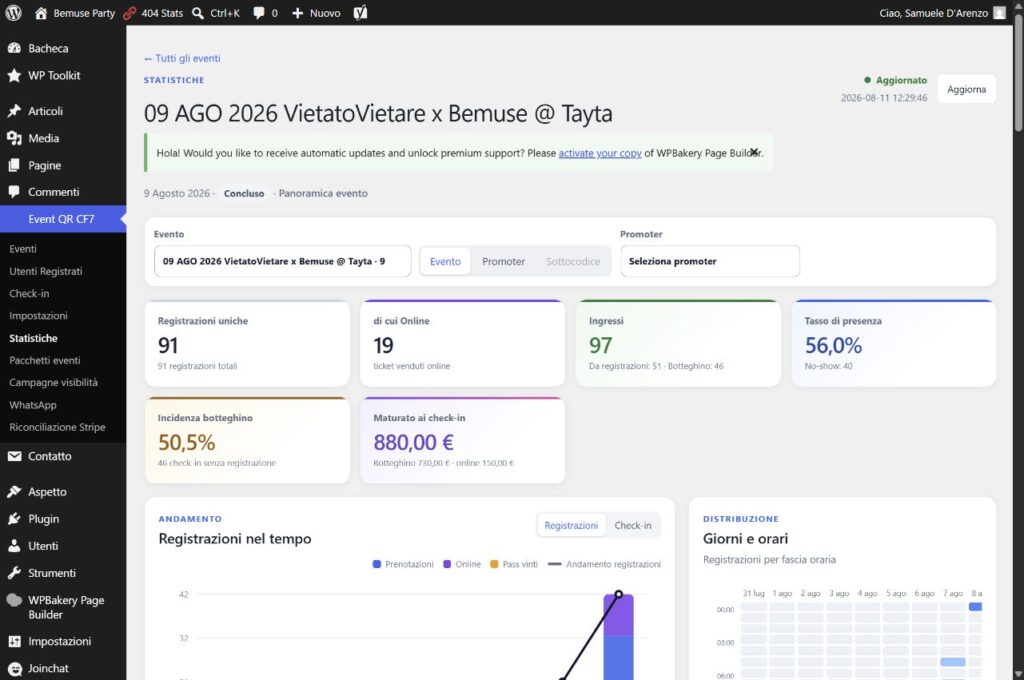Click the Registrazioni uniche 91 card
1024x680 pixels.
pyautogui.click(x=247, y=343)
